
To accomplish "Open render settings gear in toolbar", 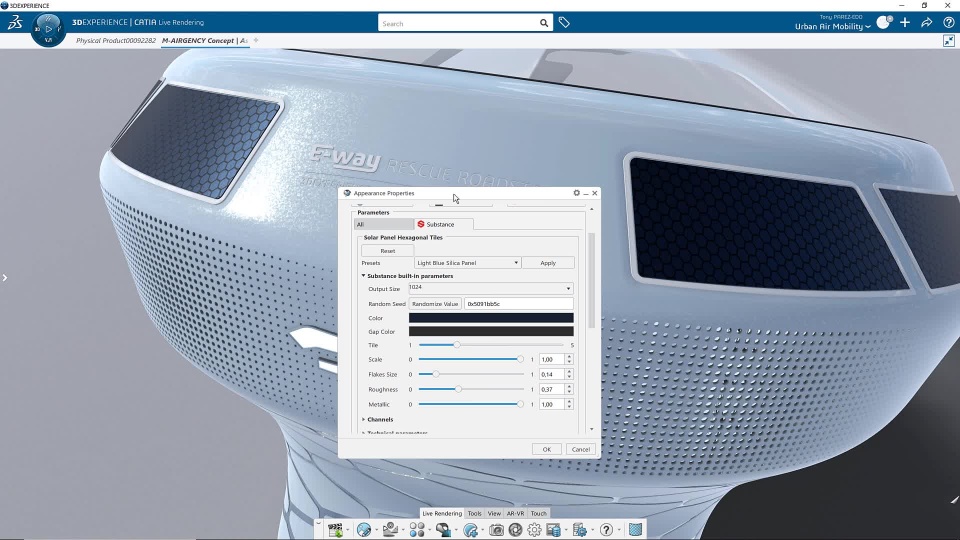I will (x=534, y=530).
